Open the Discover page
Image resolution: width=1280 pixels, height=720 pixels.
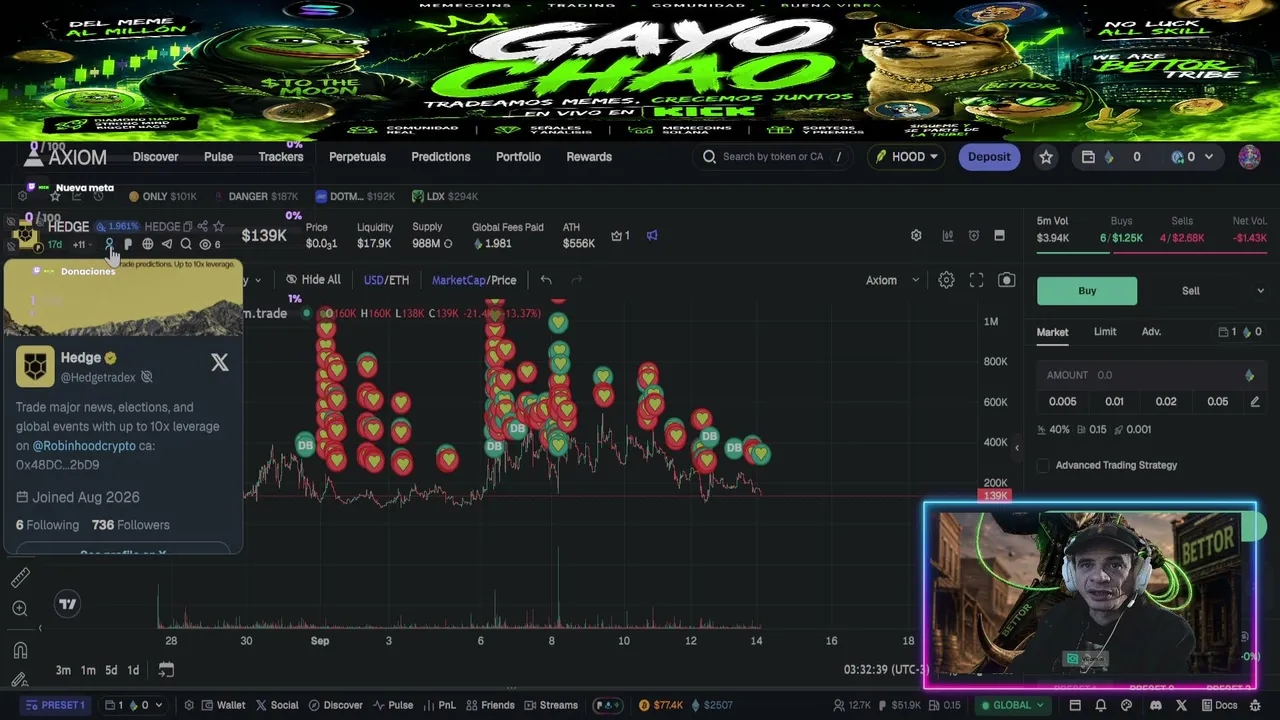[155, 157]
